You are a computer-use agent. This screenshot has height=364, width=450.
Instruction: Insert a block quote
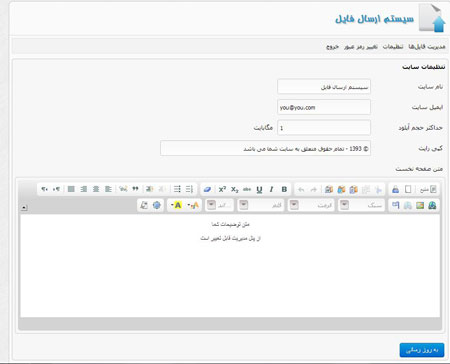(135, 189)
